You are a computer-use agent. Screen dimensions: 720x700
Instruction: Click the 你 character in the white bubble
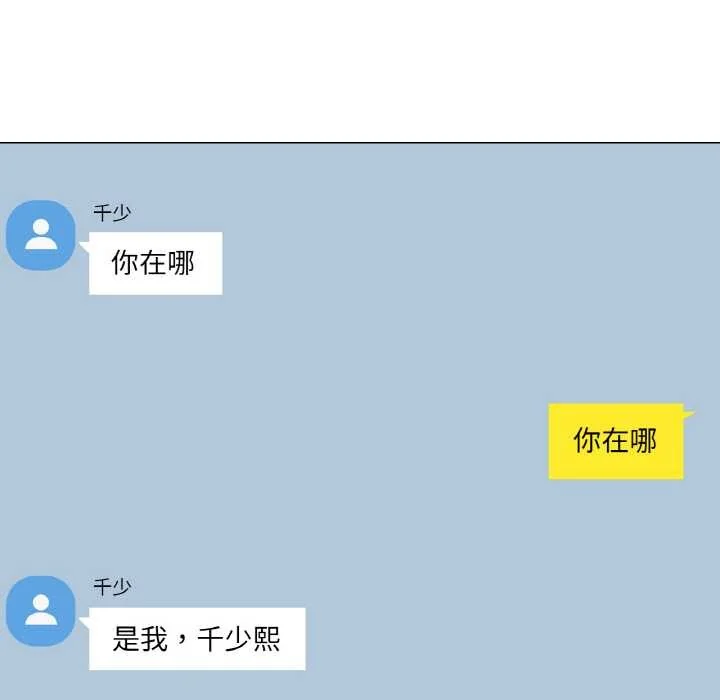point(125,263)
